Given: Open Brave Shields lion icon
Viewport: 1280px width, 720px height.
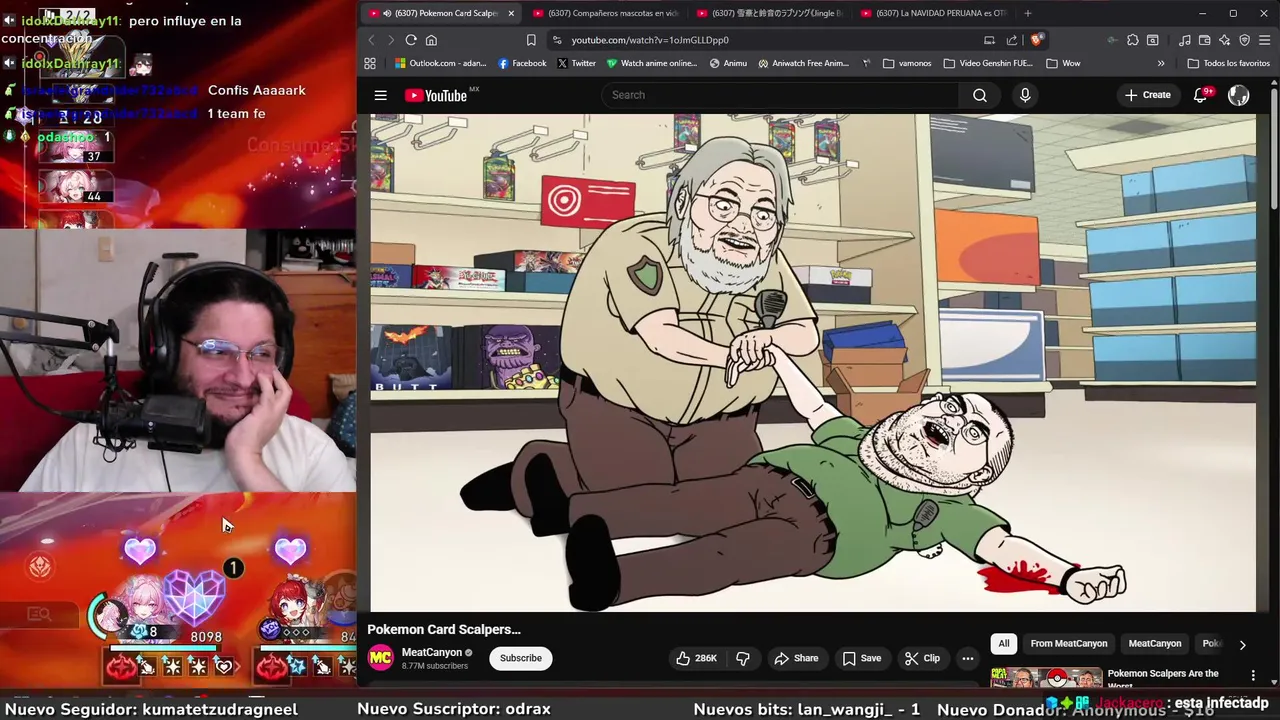Looking at the screenshot, I should click(x=1037, y=40).
